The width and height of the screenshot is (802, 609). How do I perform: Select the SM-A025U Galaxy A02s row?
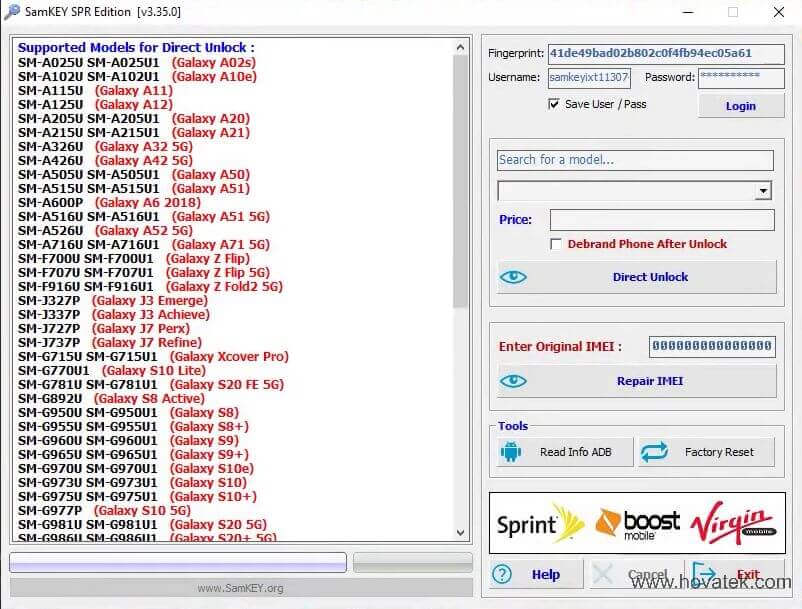click(137, 63)
